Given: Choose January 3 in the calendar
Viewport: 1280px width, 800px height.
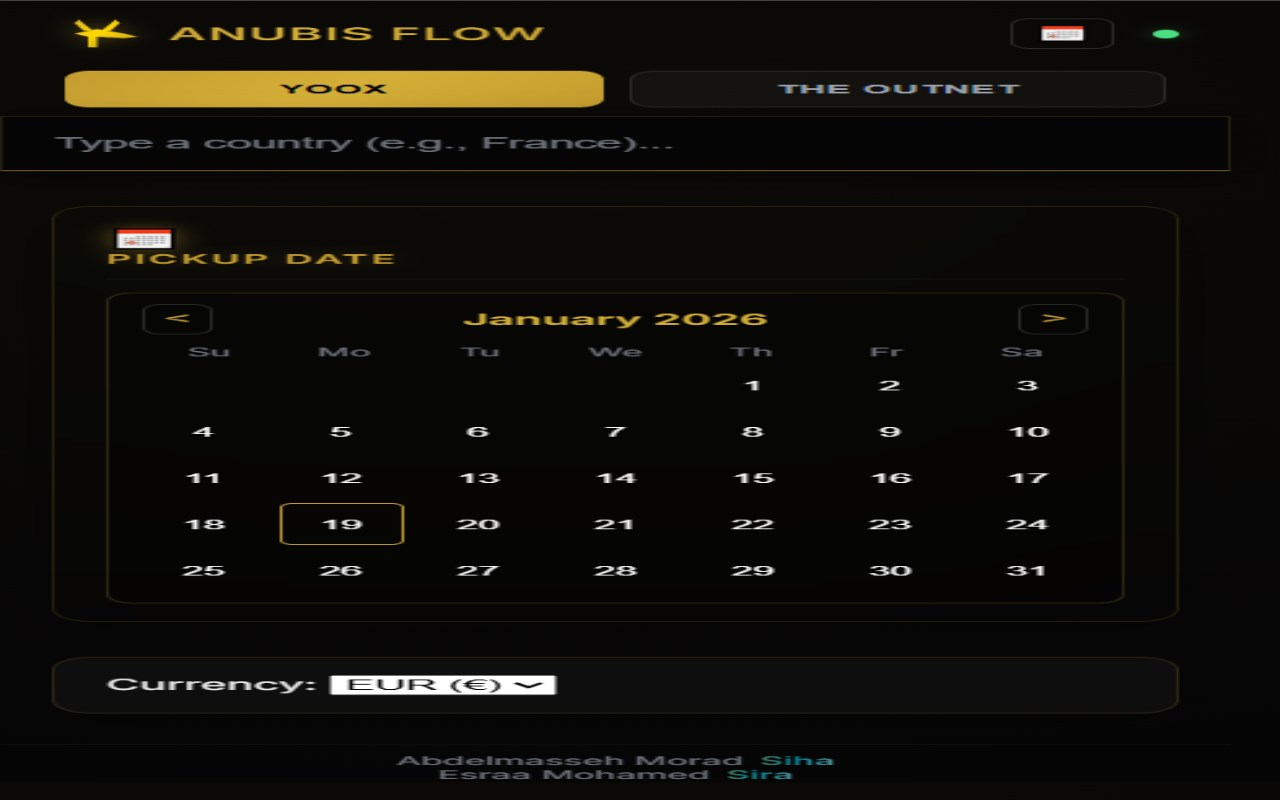Looking at the screenshot, I should pos(1027,385).
